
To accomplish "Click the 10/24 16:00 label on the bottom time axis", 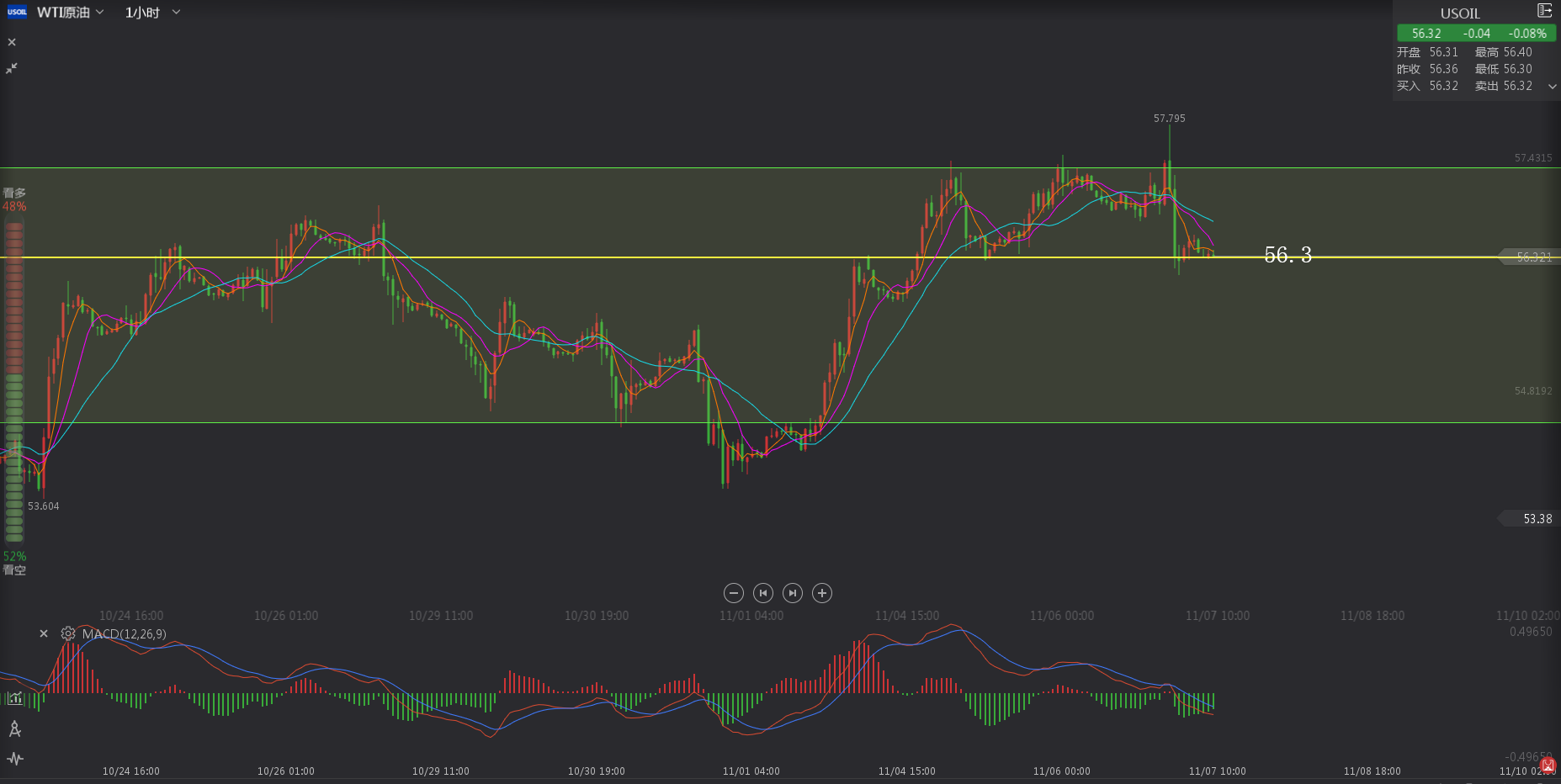I will click(x=131, y=771).
